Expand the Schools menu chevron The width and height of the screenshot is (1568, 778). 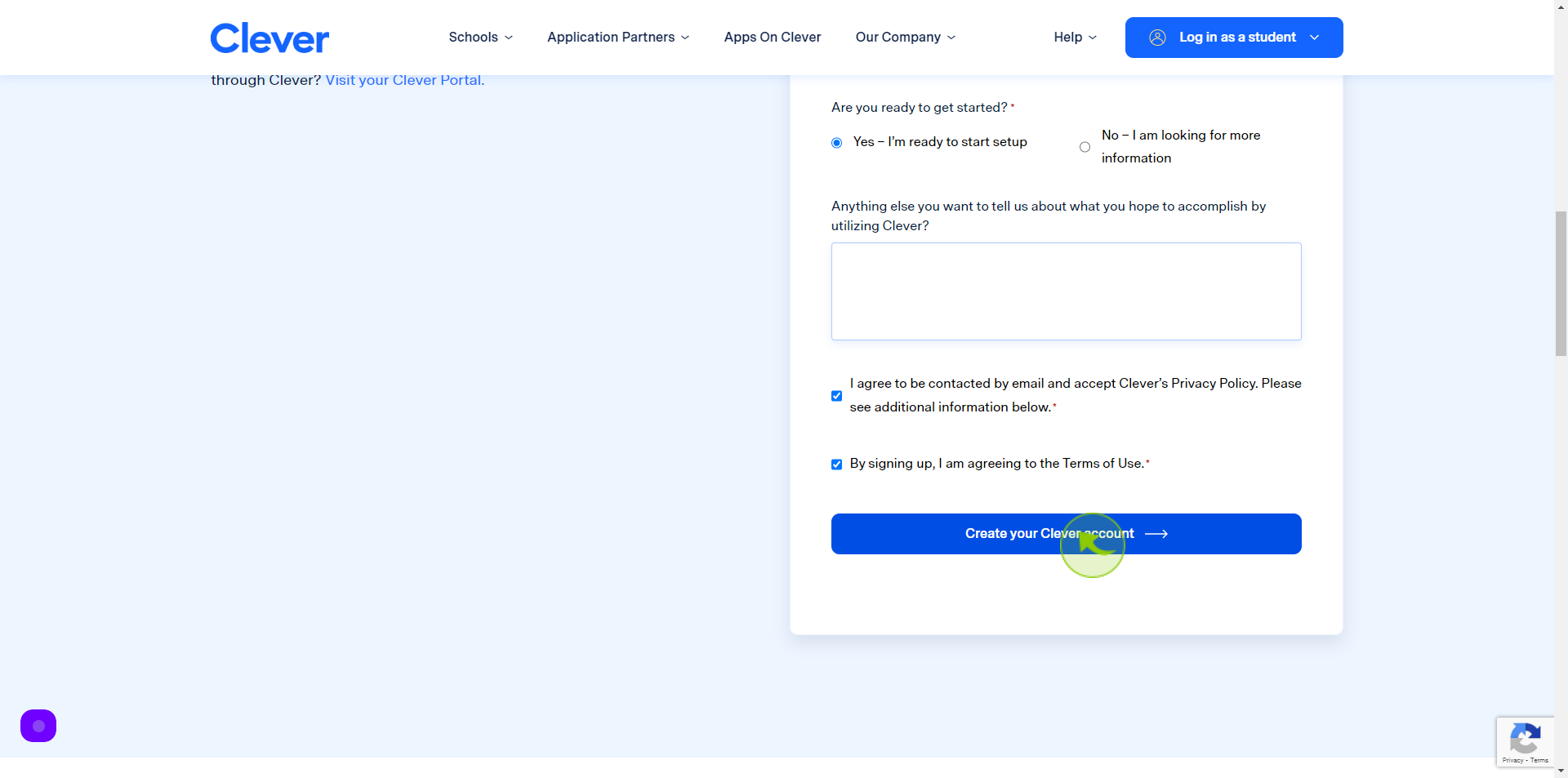click(x=509, y=38)
